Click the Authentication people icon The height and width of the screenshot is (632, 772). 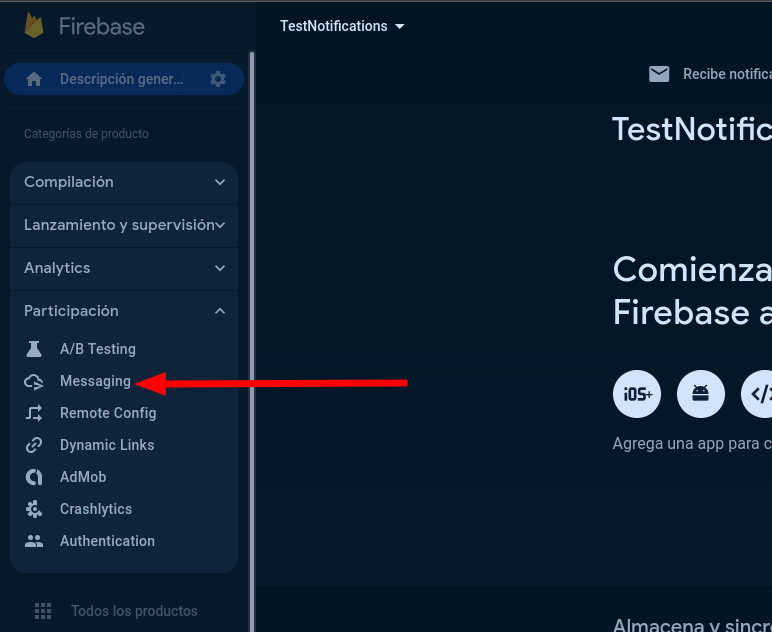coord(34,541)
